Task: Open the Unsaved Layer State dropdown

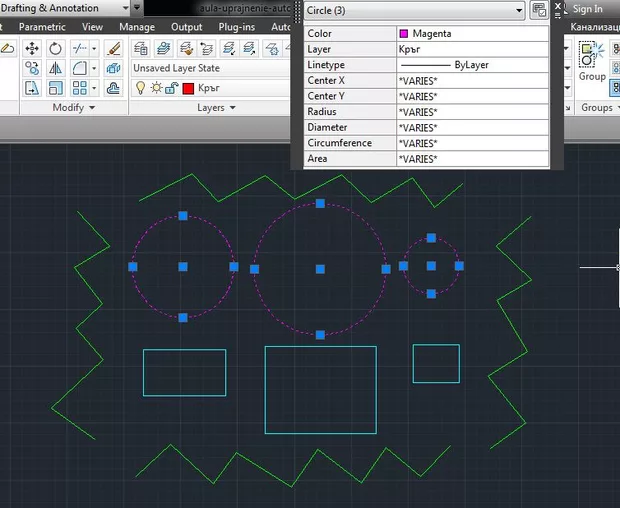Action: click(x=211, y=68)
